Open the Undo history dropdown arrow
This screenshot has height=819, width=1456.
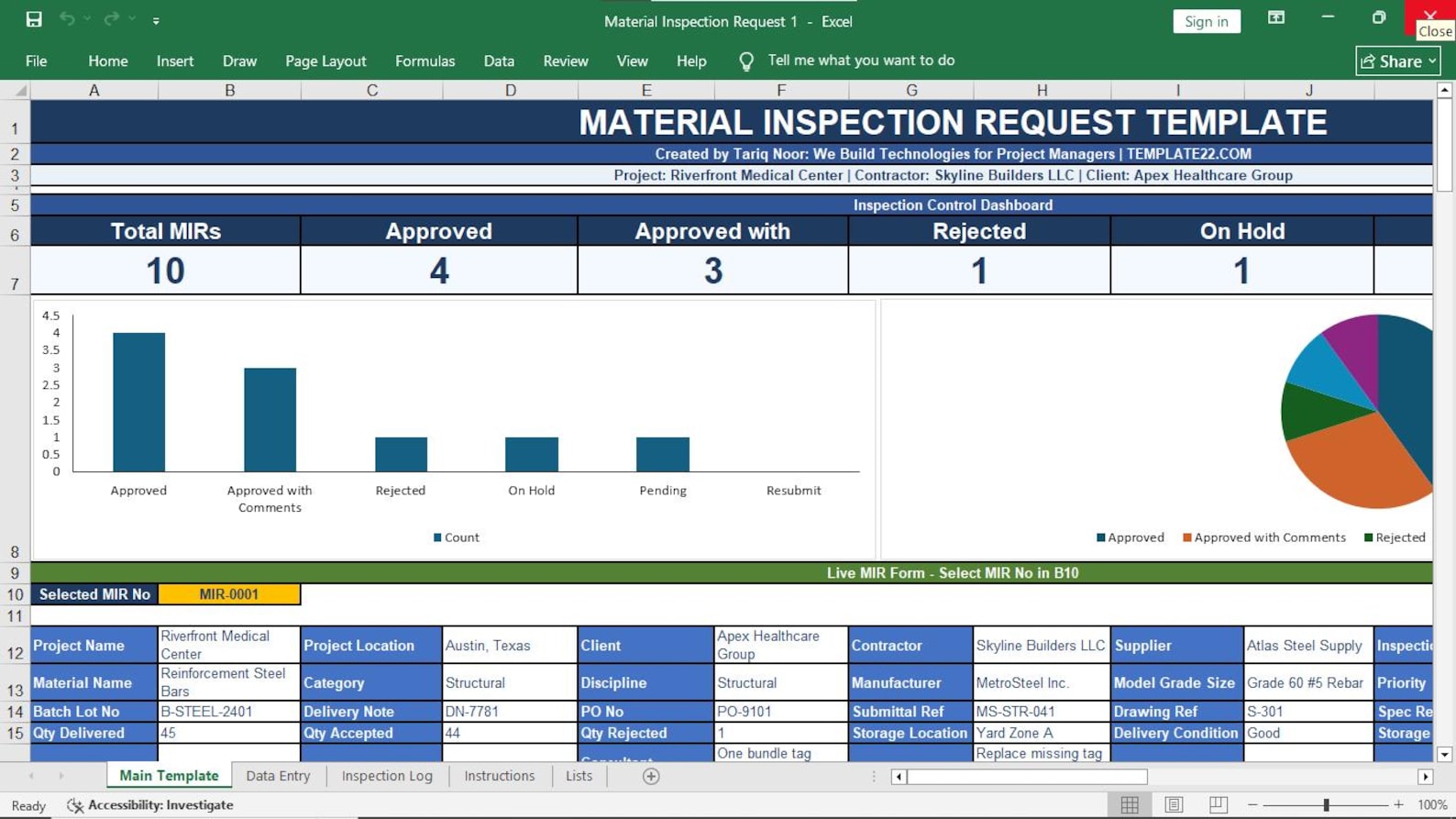(87, 19)
